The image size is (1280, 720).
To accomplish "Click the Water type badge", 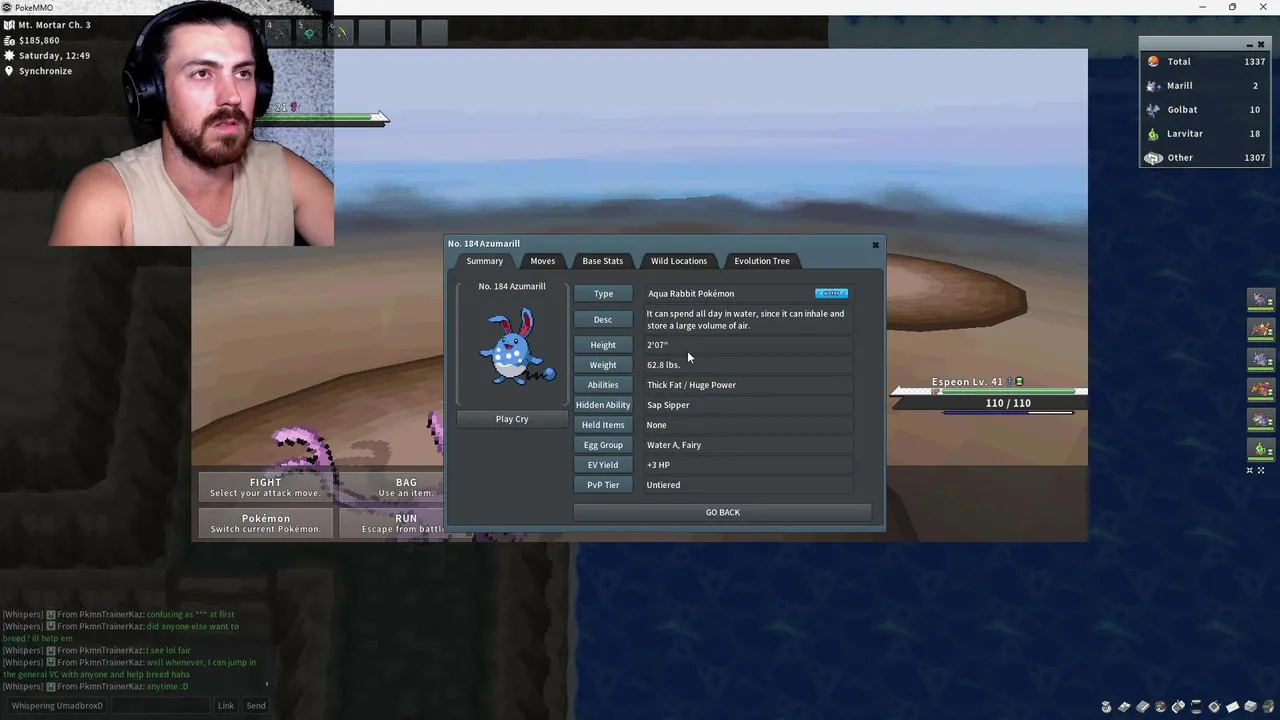I will 831,293.
